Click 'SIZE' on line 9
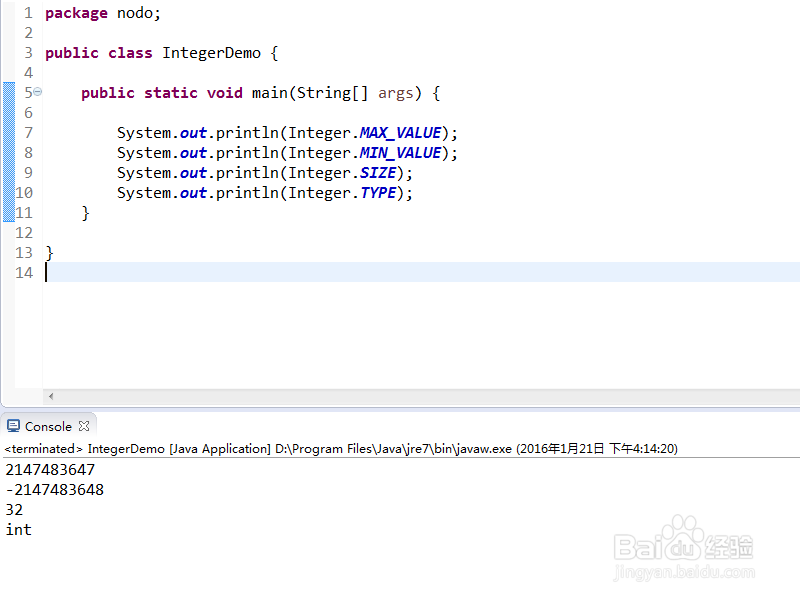This screenshot has height=600, width=800. [x=378, y=173]
